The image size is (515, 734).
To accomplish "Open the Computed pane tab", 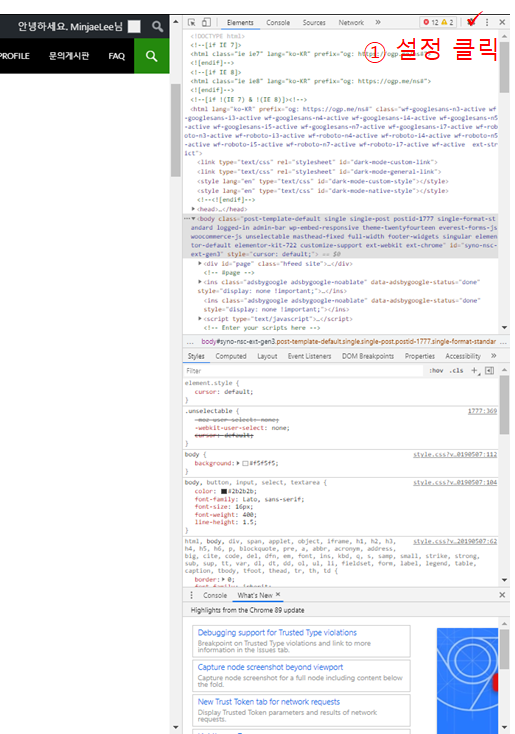I will pyautogui.click(x=231, y=356).
